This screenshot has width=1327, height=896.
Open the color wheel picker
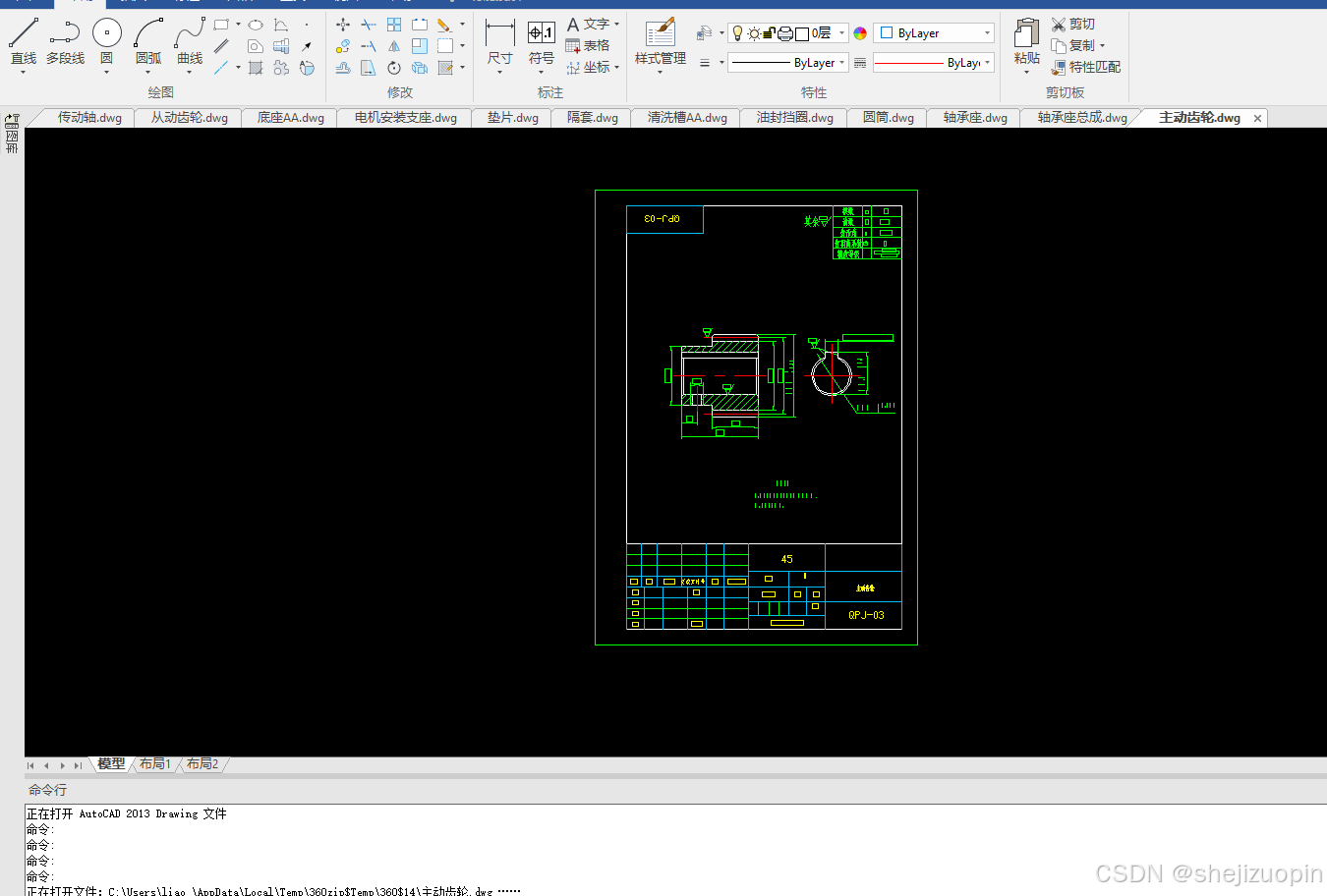point(860,33)
